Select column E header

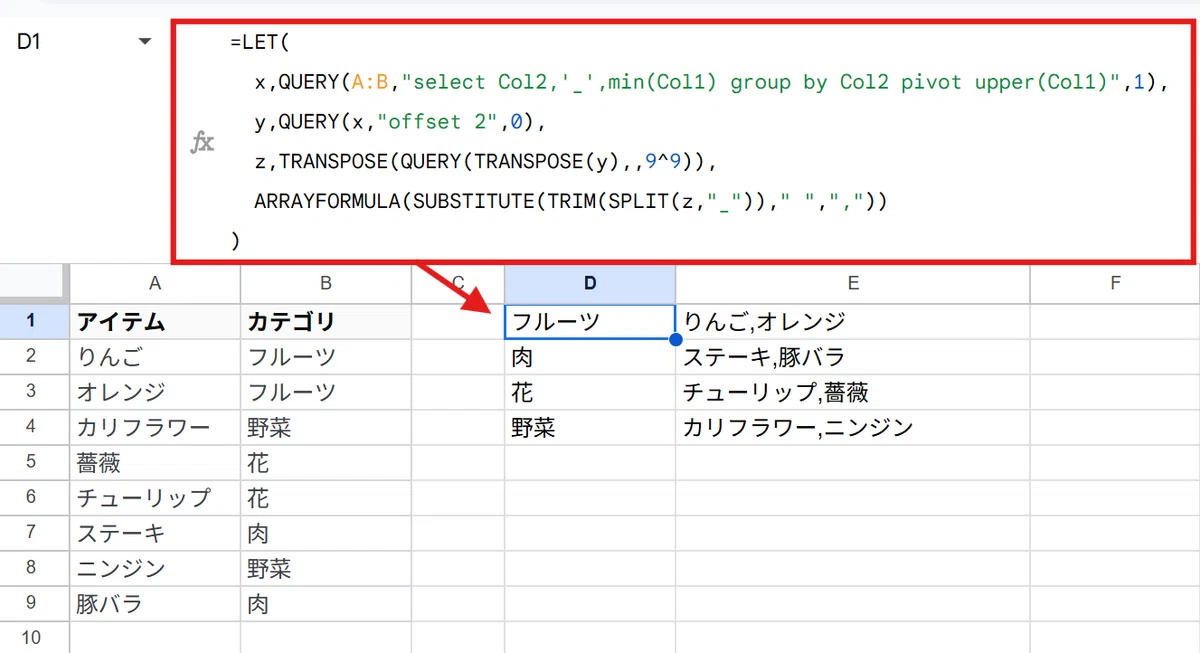[853, 284]
